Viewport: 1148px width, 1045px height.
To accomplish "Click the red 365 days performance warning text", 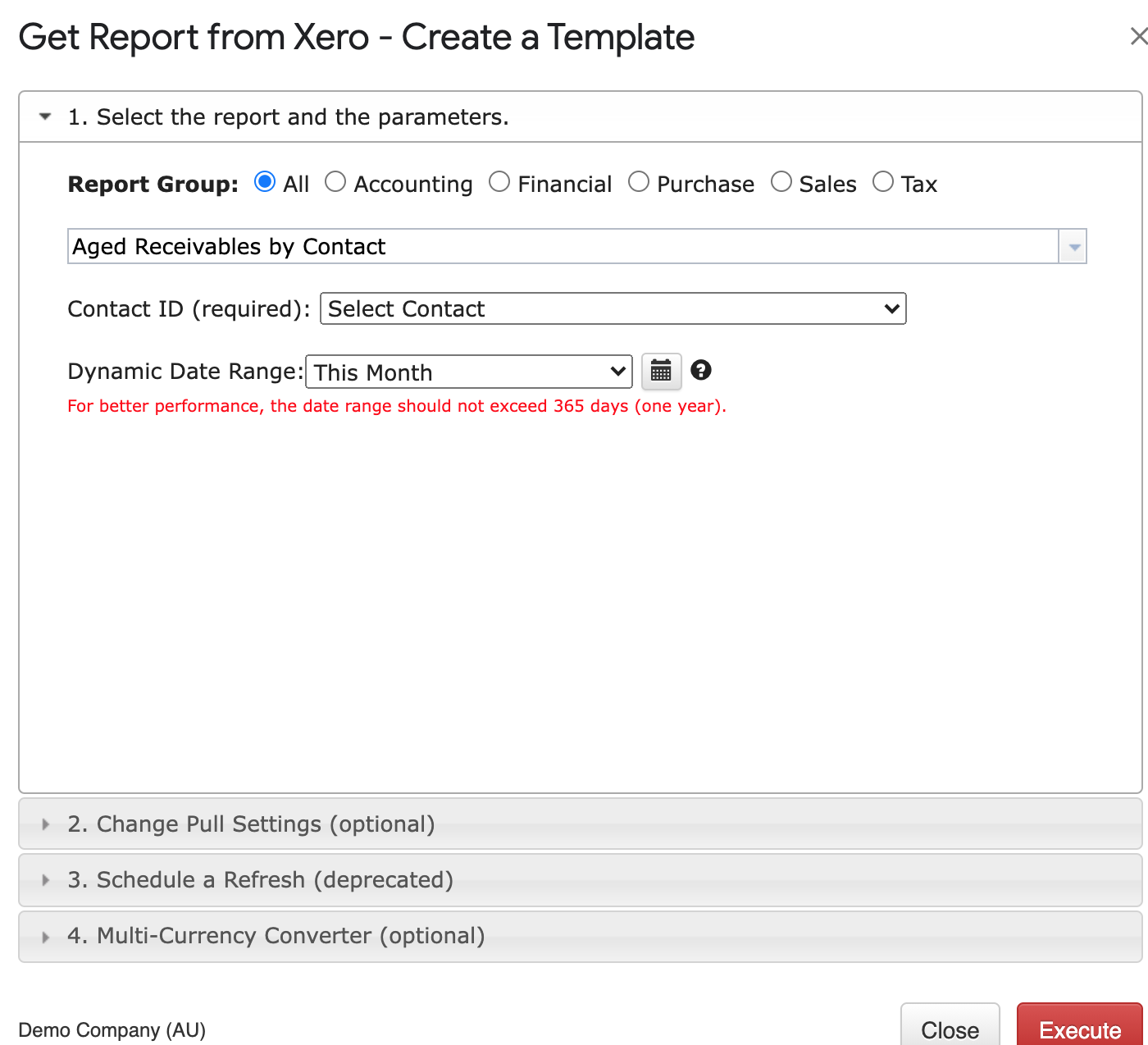I will click(x=397, y=406).
